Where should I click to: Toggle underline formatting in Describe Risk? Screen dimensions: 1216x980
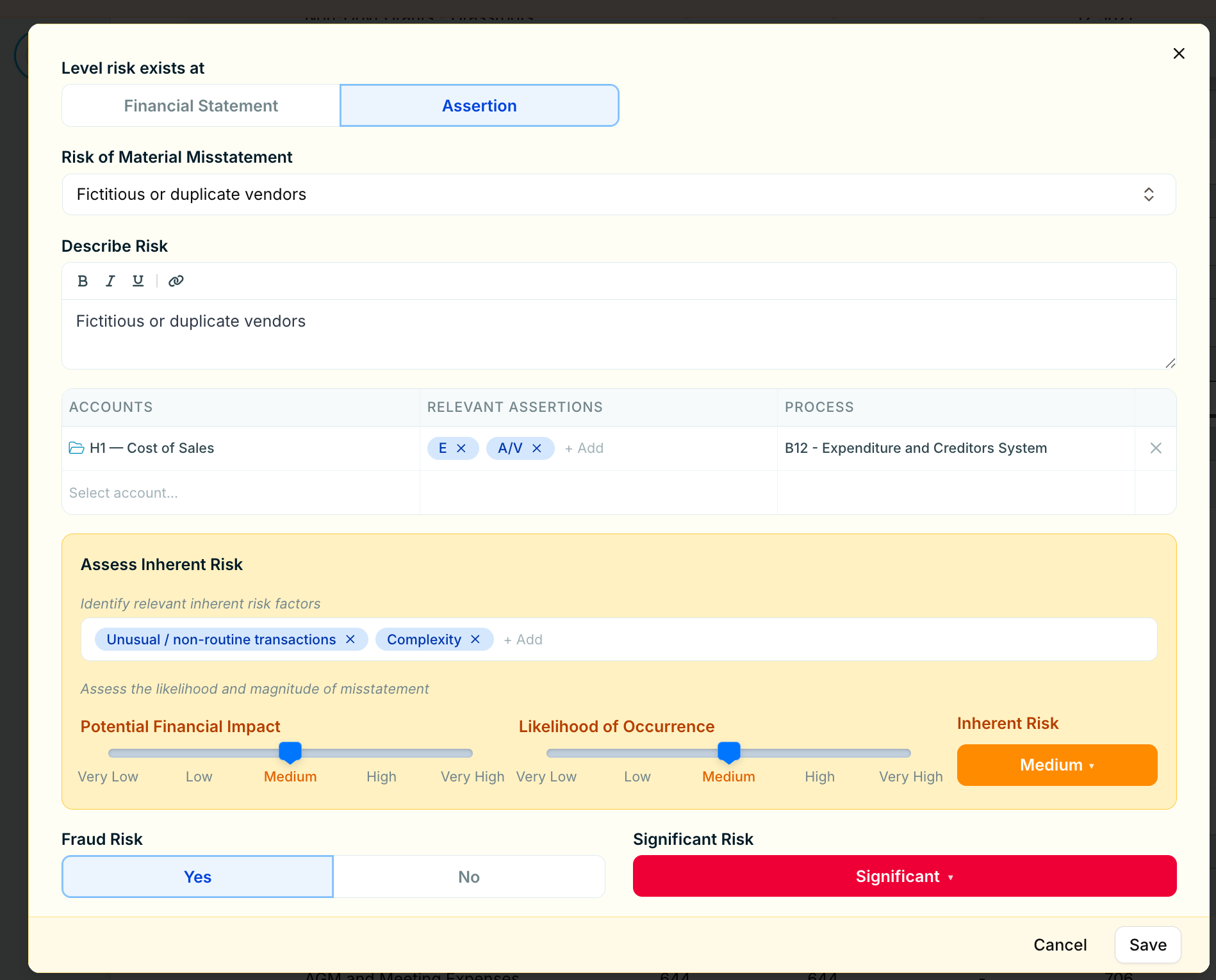[138, 281]
